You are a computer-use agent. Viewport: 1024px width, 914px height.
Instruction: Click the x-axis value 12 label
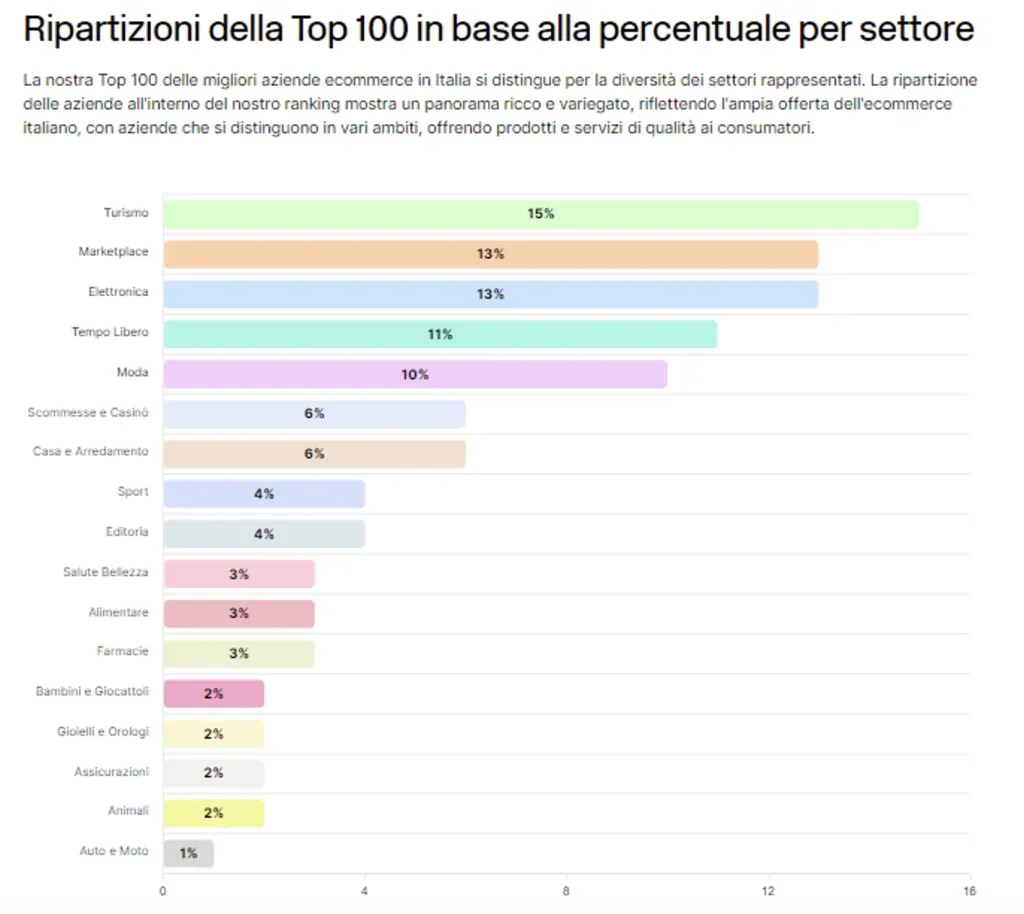click(x=768, y=891)
